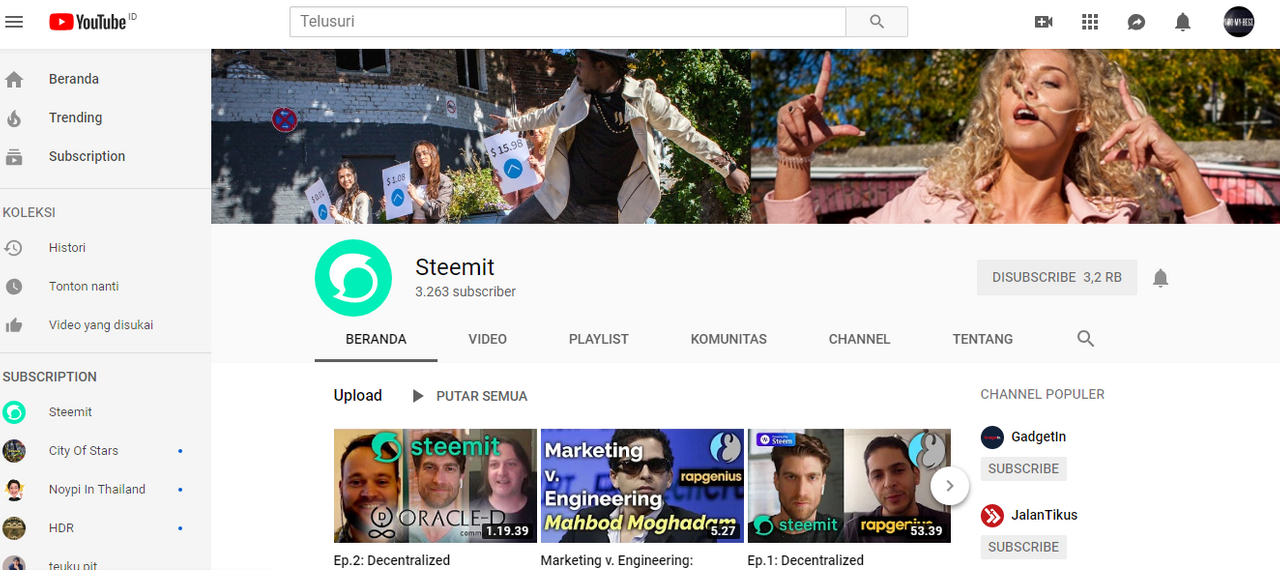The image size is (1280, 570).
Task: Click the GadgetIn channel avatar
Action: point(992,437)
